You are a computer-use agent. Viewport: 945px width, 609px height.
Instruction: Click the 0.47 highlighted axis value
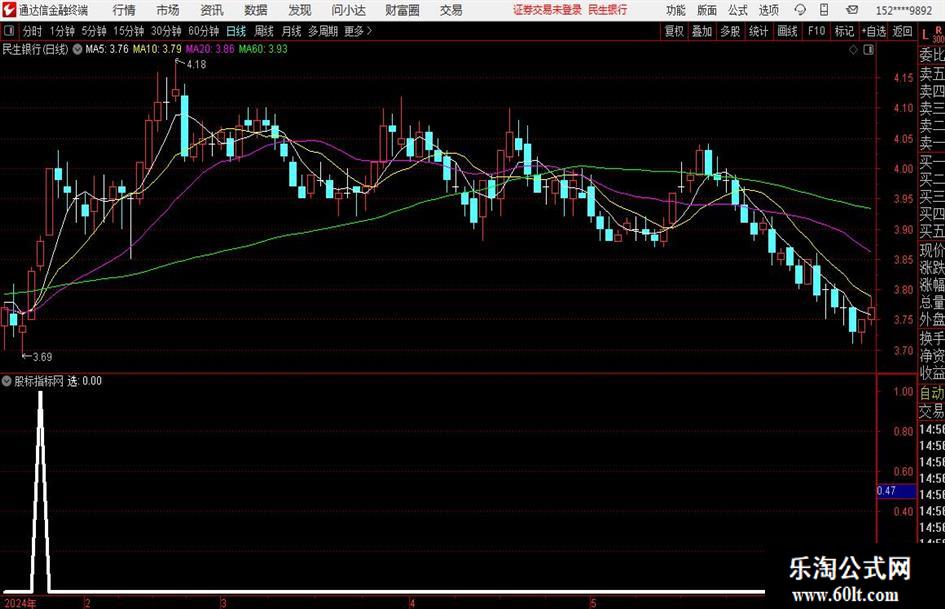click(896, 491)
